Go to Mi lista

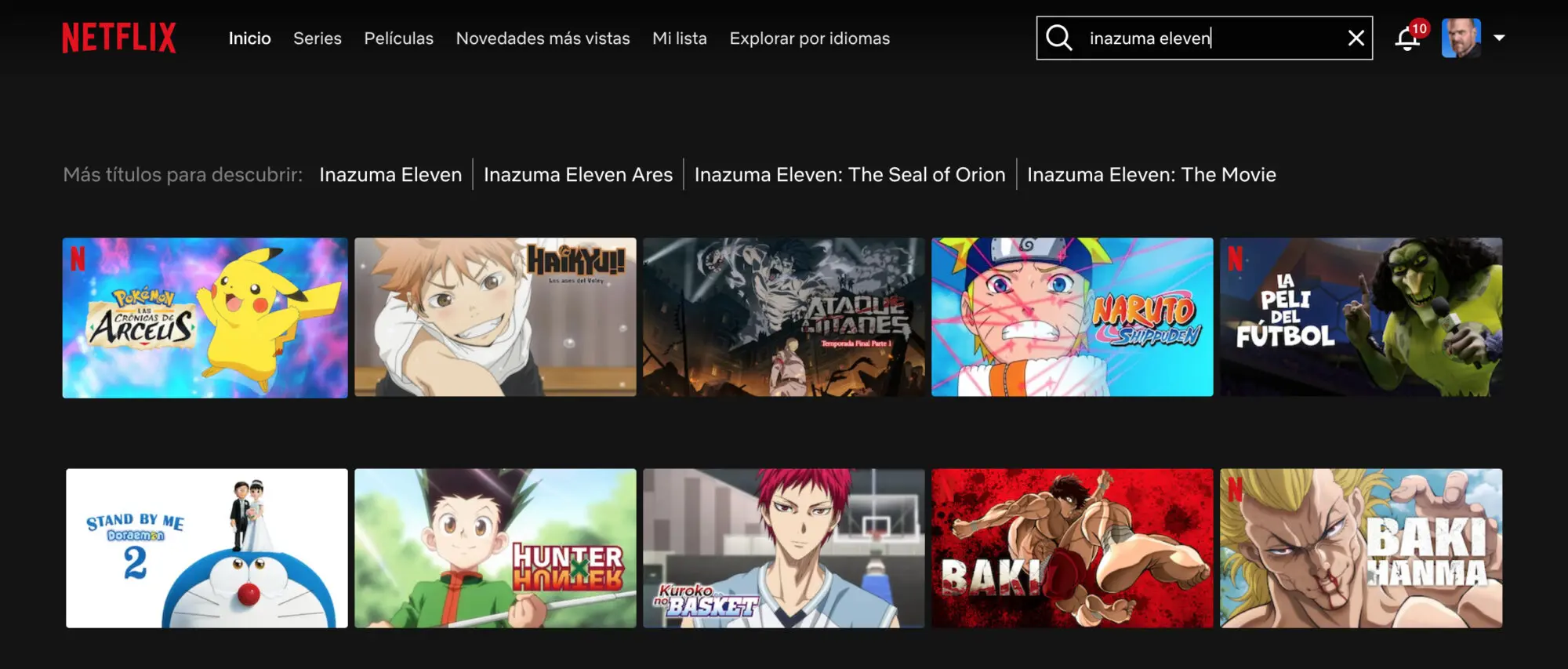[x=680, y=38]
